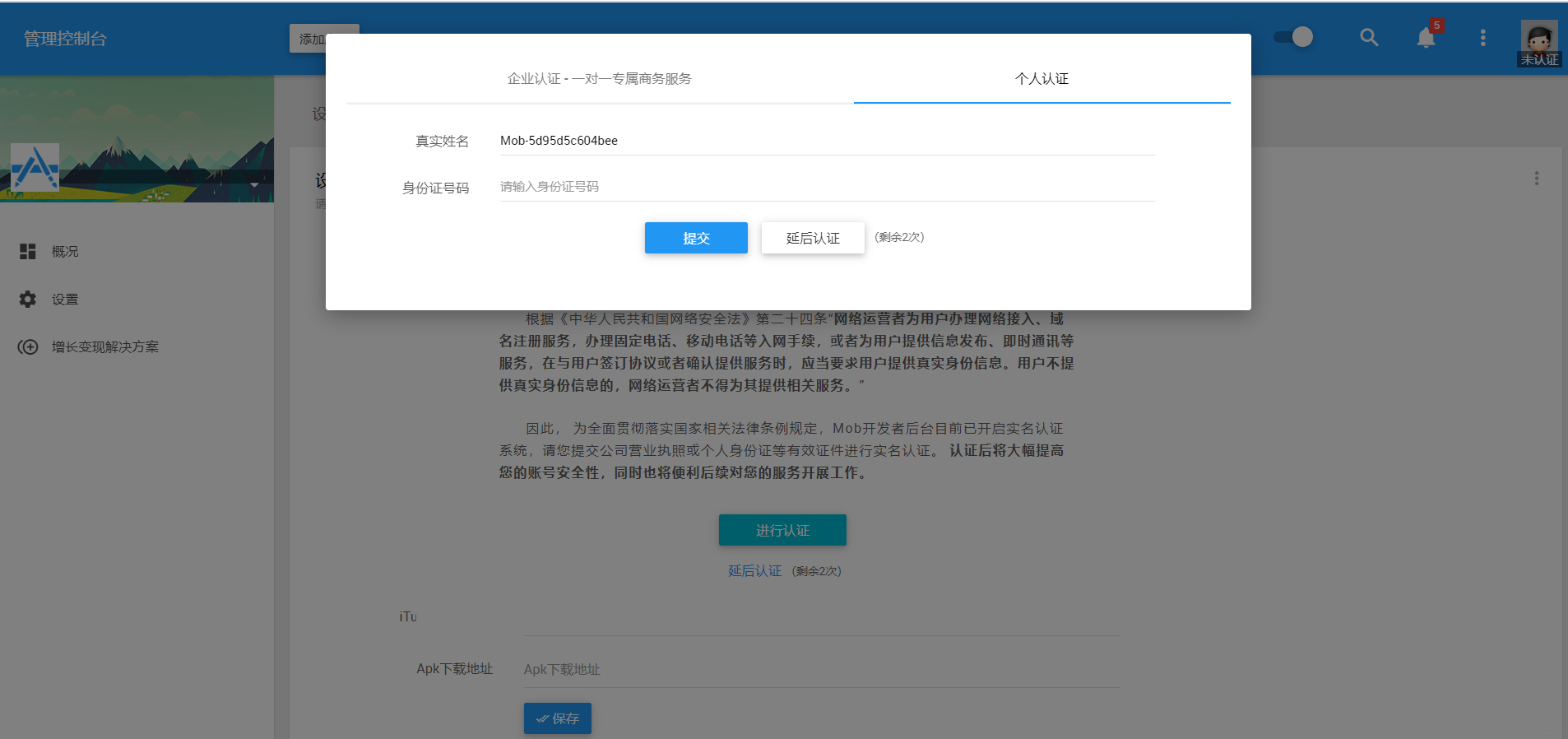Screen dimensions: 1568x739
Task: Click the 保存 button
Action: coord(558,718)
